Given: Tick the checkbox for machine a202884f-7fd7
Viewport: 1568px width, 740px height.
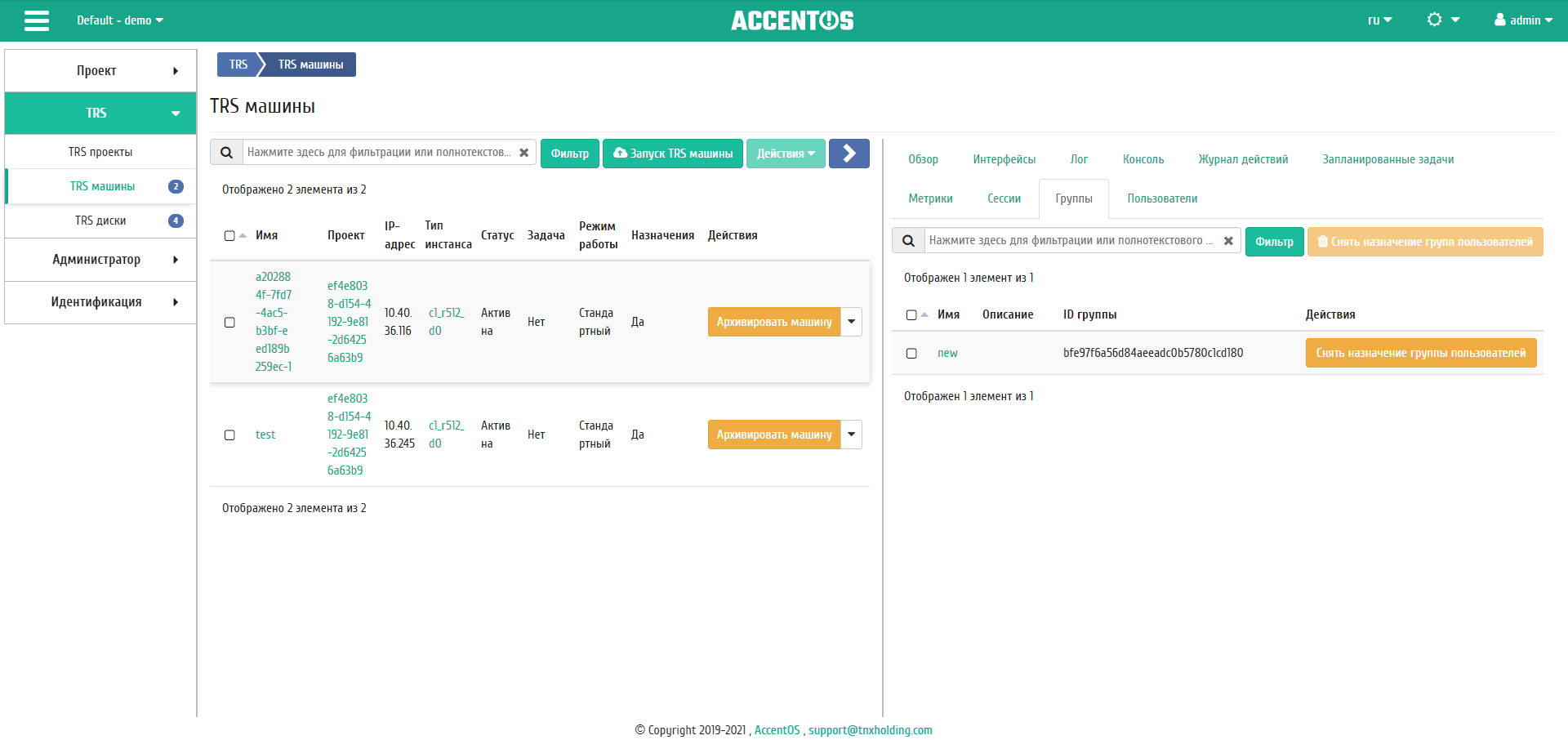Looking at the screenshot, I should (x=229, y=322).
